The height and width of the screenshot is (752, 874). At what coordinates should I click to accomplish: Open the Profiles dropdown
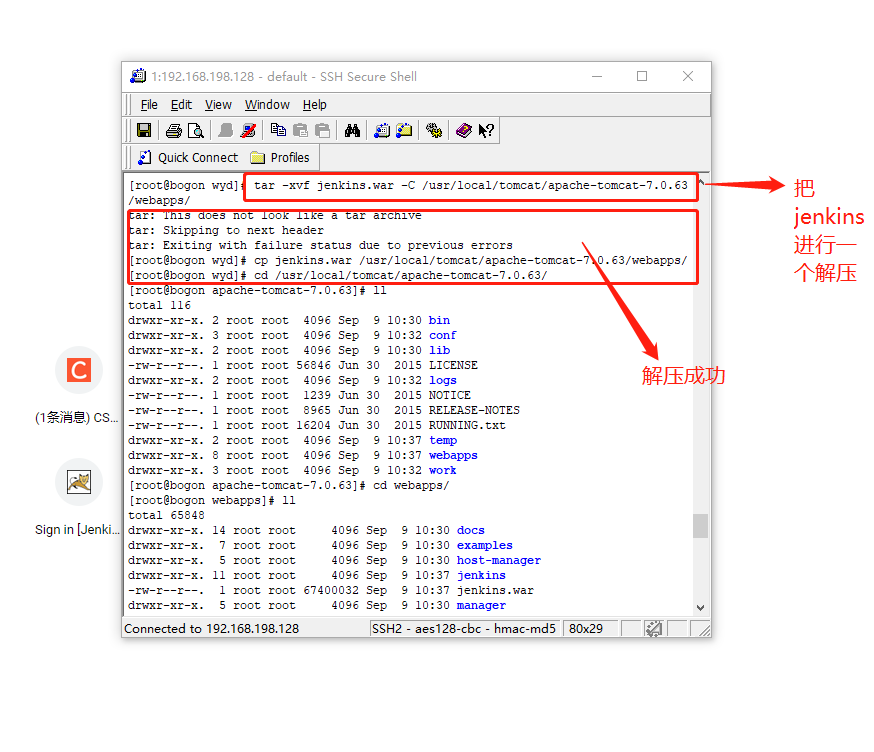pyautogui.click(x=280, y=158)
